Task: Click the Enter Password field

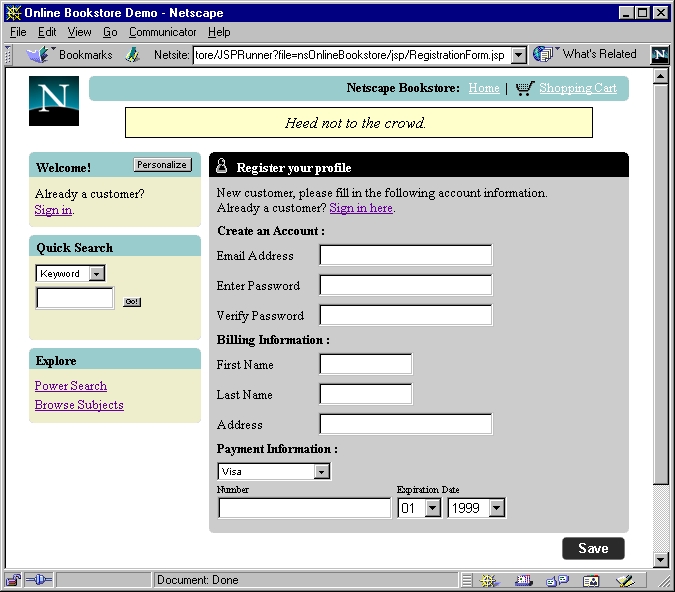Action: point(406,285)
